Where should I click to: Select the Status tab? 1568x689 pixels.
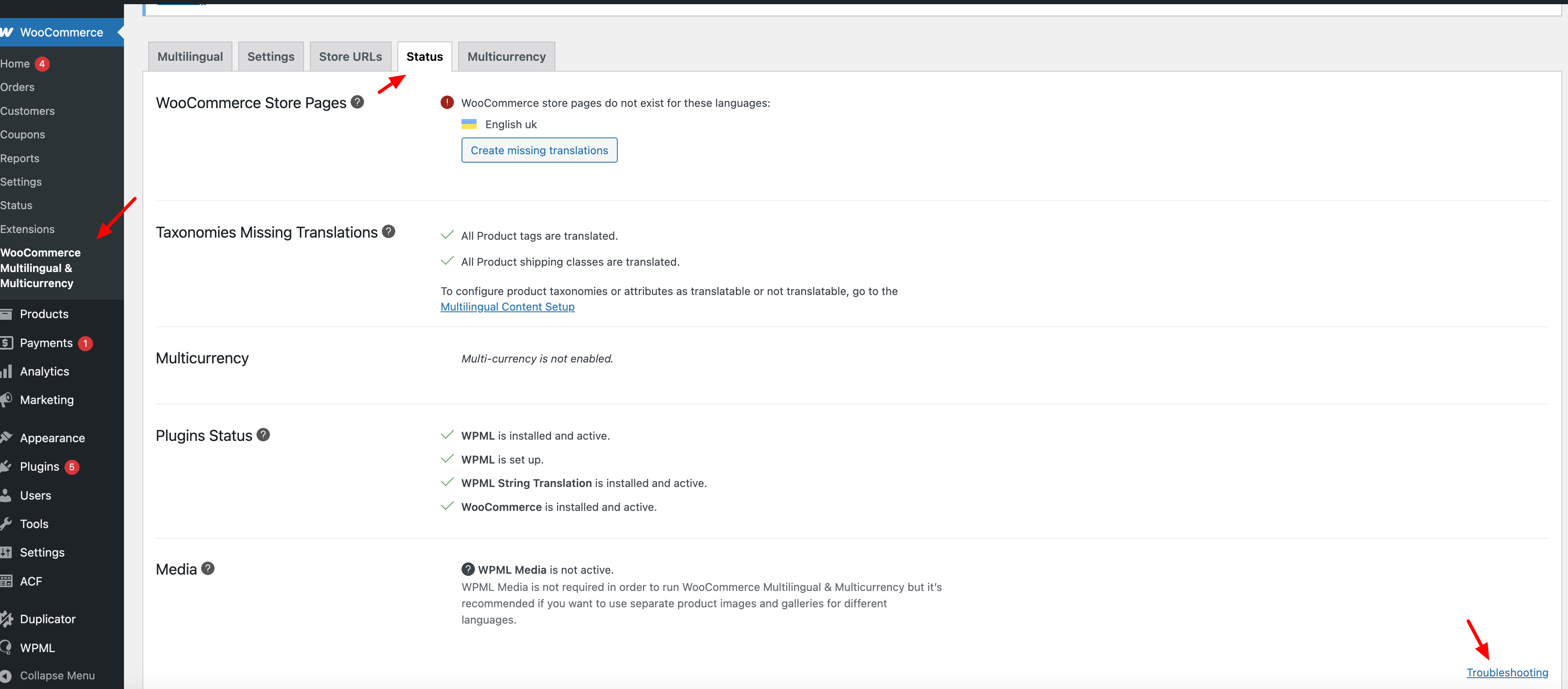[x=425, y=57]
